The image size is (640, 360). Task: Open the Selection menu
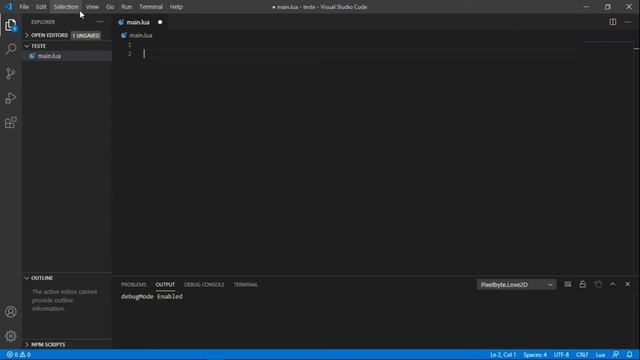click(x=66, y=7)
